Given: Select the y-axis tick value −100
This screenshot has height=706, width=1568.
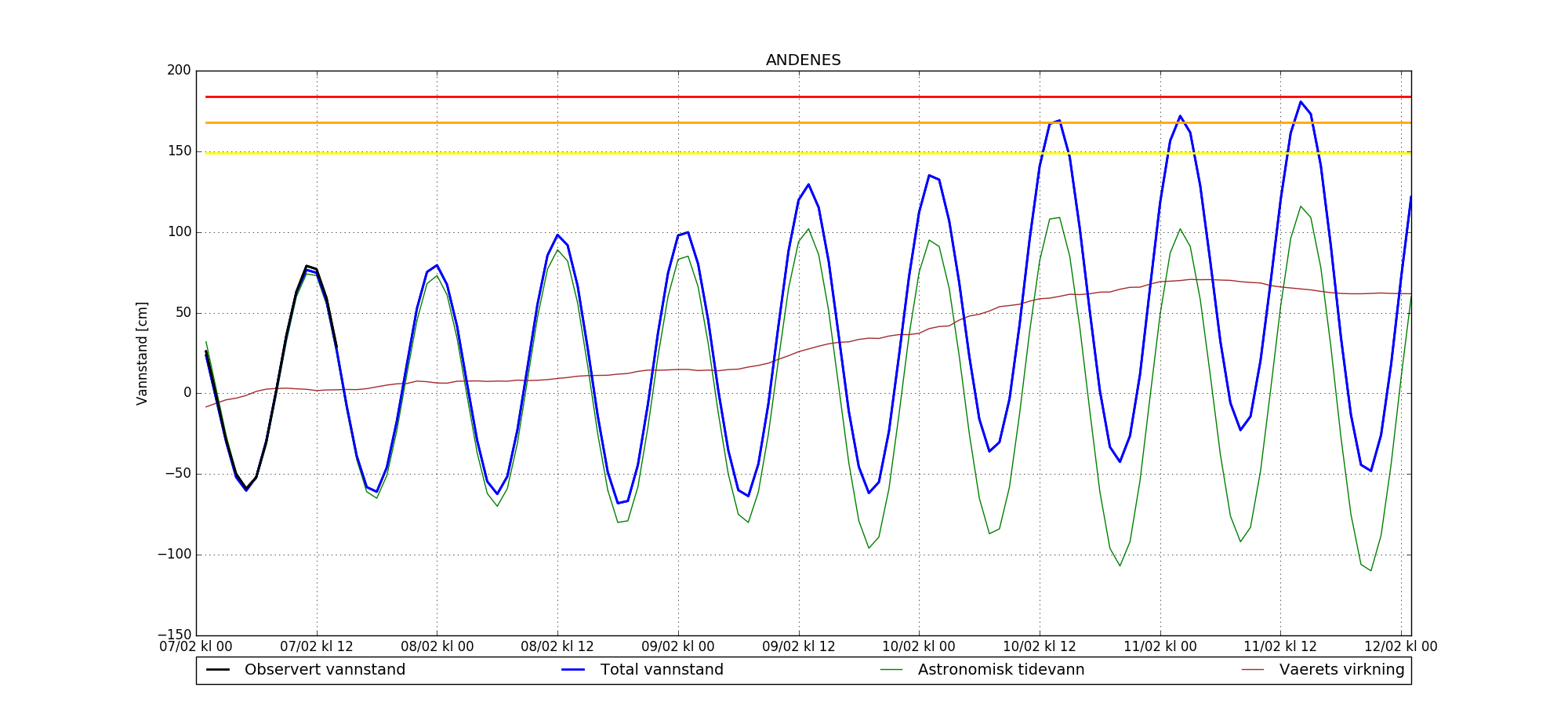Looking at the screenshot, I should pyautogui.click(x=173, y=555).
